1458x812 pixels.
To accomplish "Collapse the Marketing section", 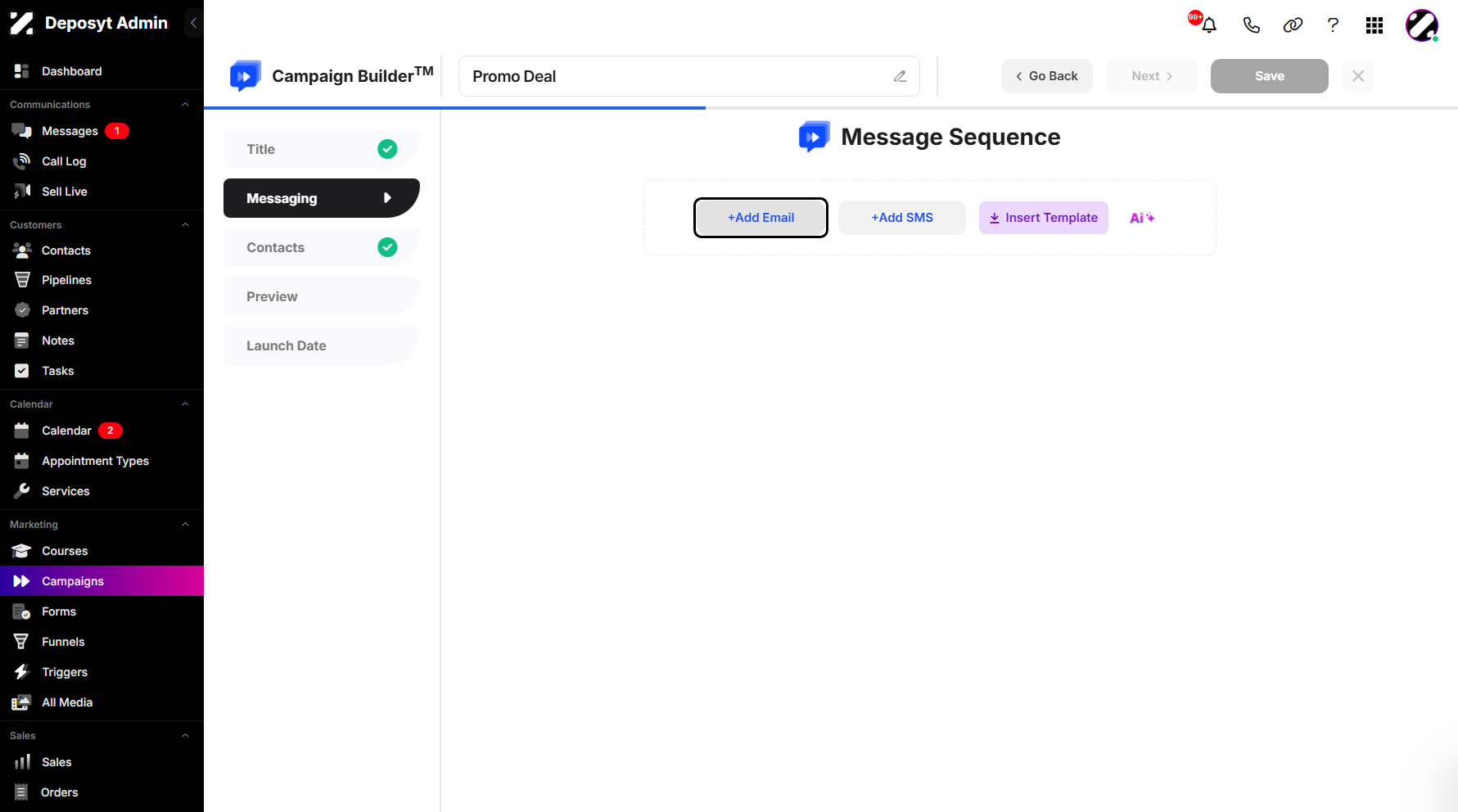I will pos(185,525).
